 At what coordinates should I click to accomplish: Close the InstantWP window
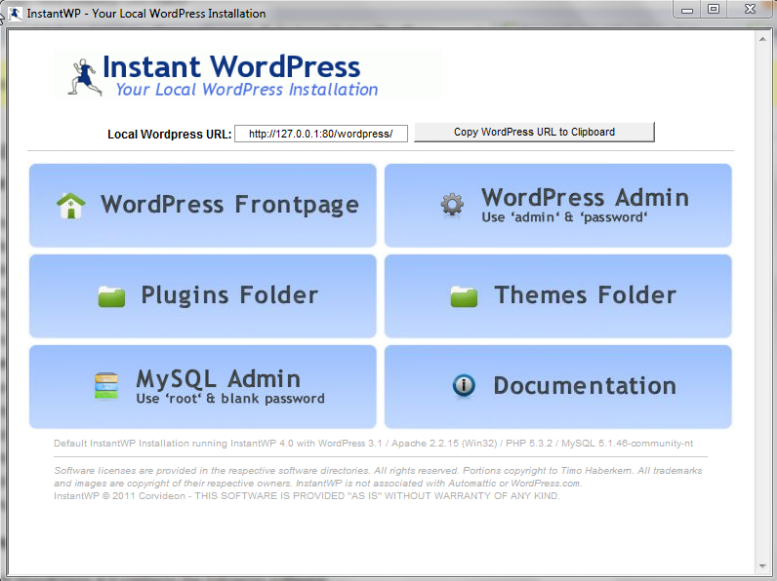click(750, 10)
